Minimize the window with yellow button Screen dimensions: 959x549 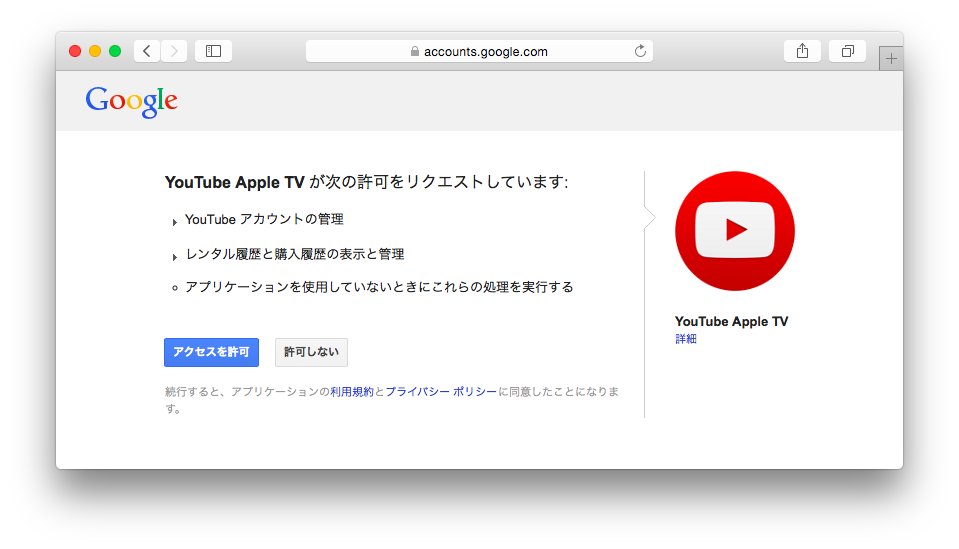point(95,51)
